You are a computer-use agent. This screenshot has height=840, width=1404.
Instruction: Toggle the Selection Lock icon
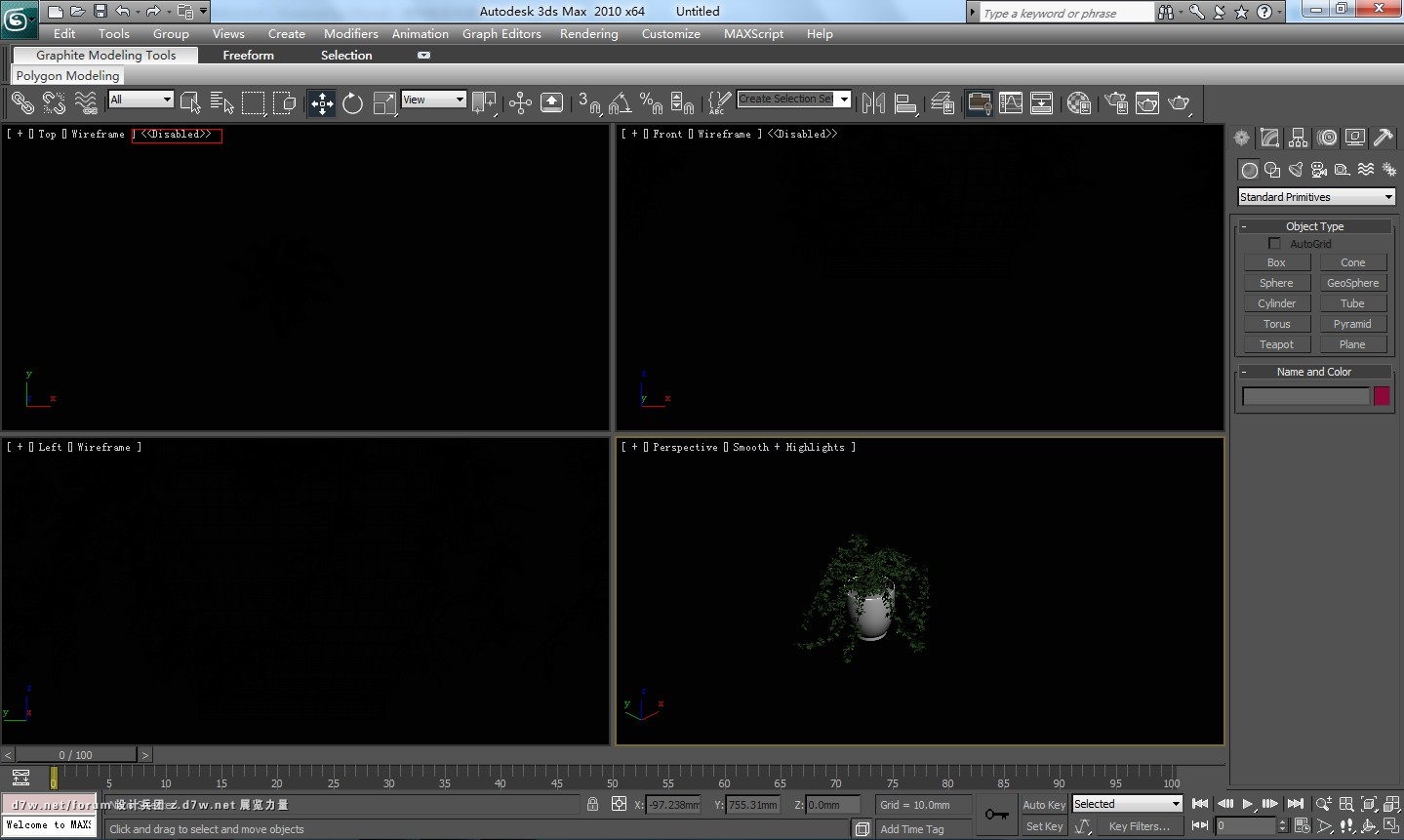point(592,804)
